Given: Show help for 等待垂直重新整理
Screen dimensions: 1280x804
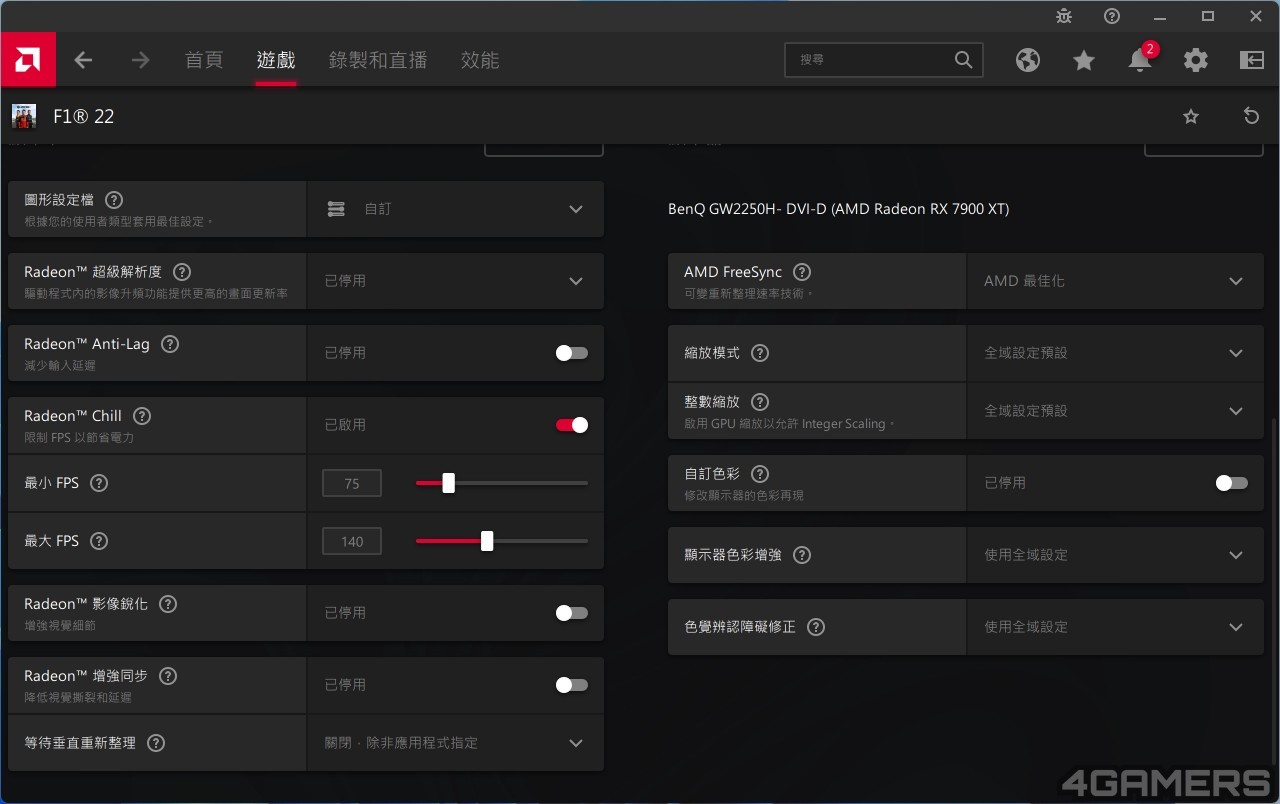Looking at the screenshot, I should click(155, 743).
